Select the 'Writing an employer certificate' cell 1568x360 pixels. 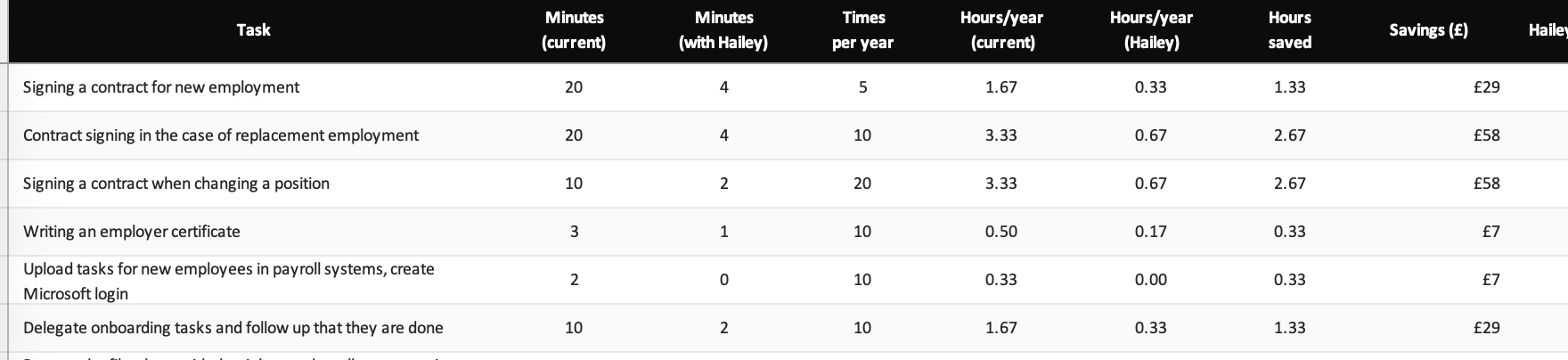point(132,232)
